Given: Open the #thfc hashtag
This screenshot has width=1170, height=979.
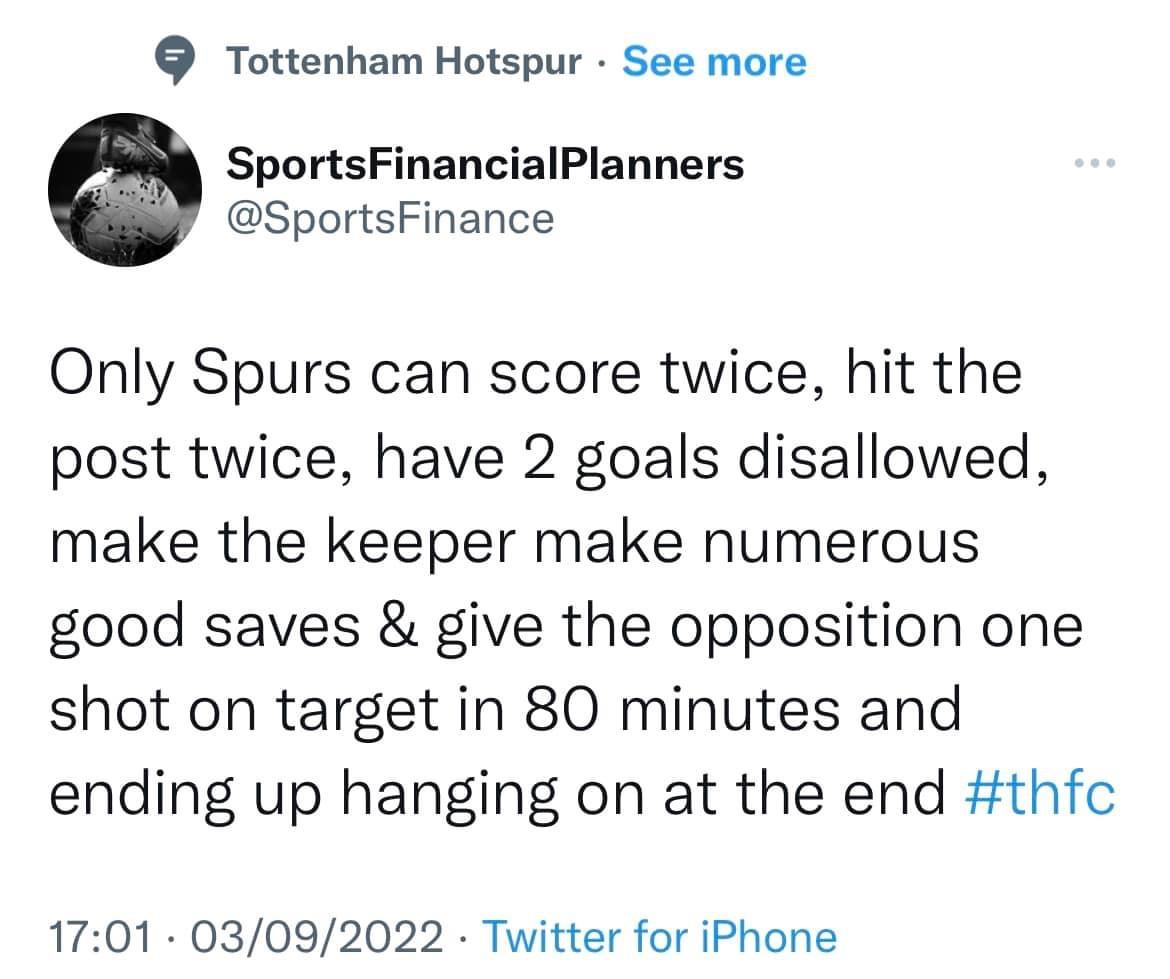Looking at the screenshot, I should click(1040, 793).
